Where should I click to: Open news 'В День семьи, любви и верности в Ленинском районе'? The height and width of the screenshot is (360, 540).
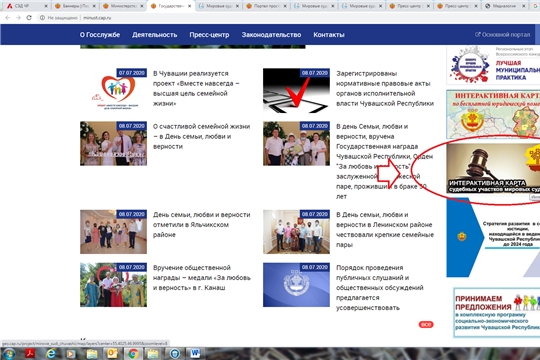point(385,229)
